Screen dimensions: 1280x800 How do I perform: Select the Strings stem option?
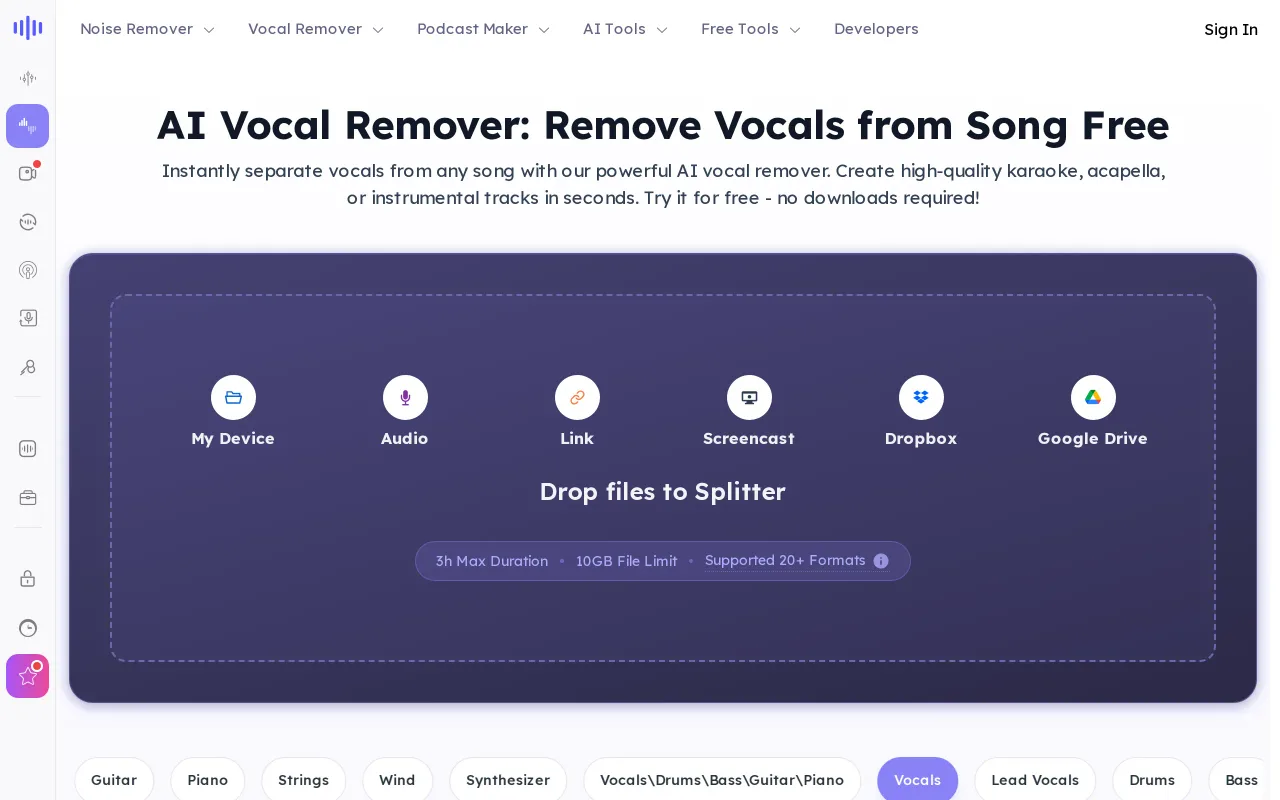304,780
